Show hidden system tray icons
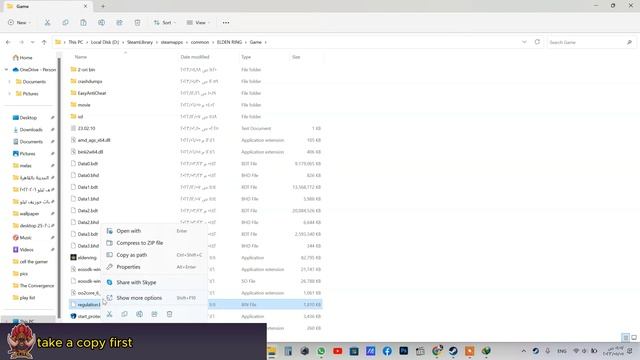The width and height of the screenshot is (640, 360). pyautogui.click(x=524, y=351)
